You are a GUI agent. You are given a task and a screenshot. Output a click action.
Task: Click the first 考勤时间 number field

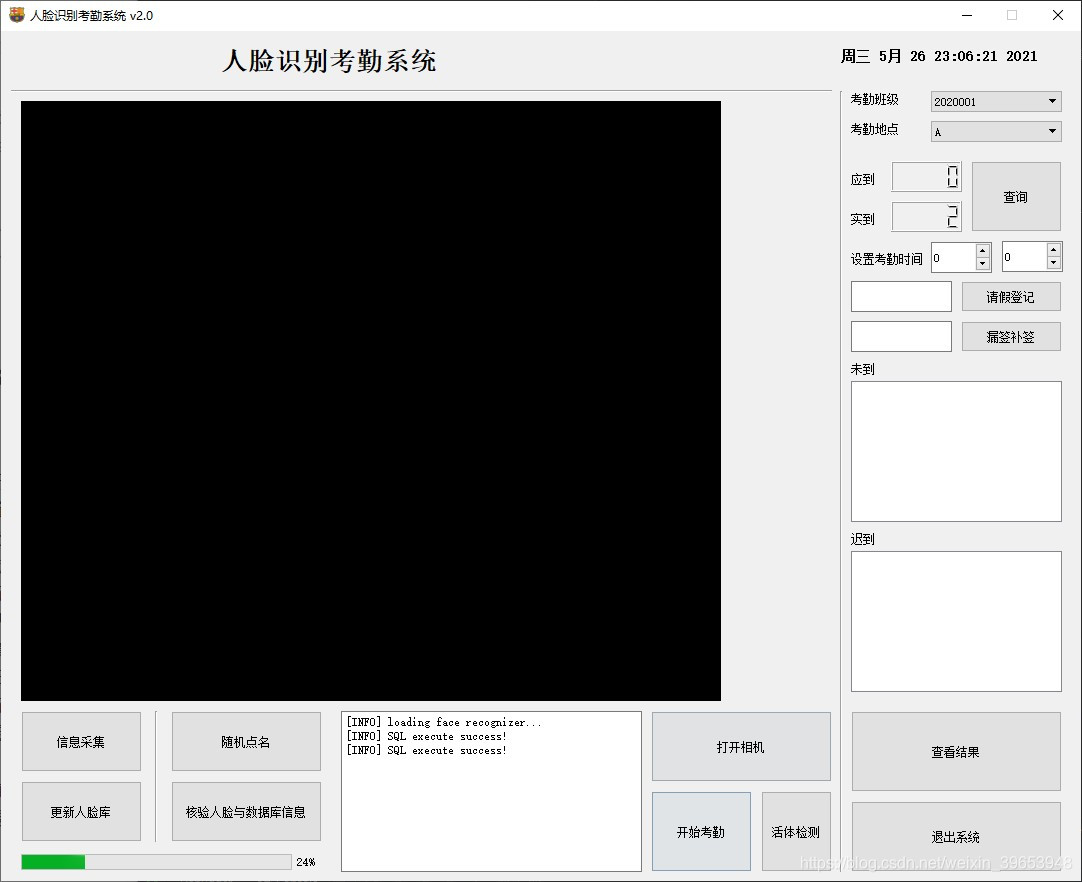(x=954, y=257)
